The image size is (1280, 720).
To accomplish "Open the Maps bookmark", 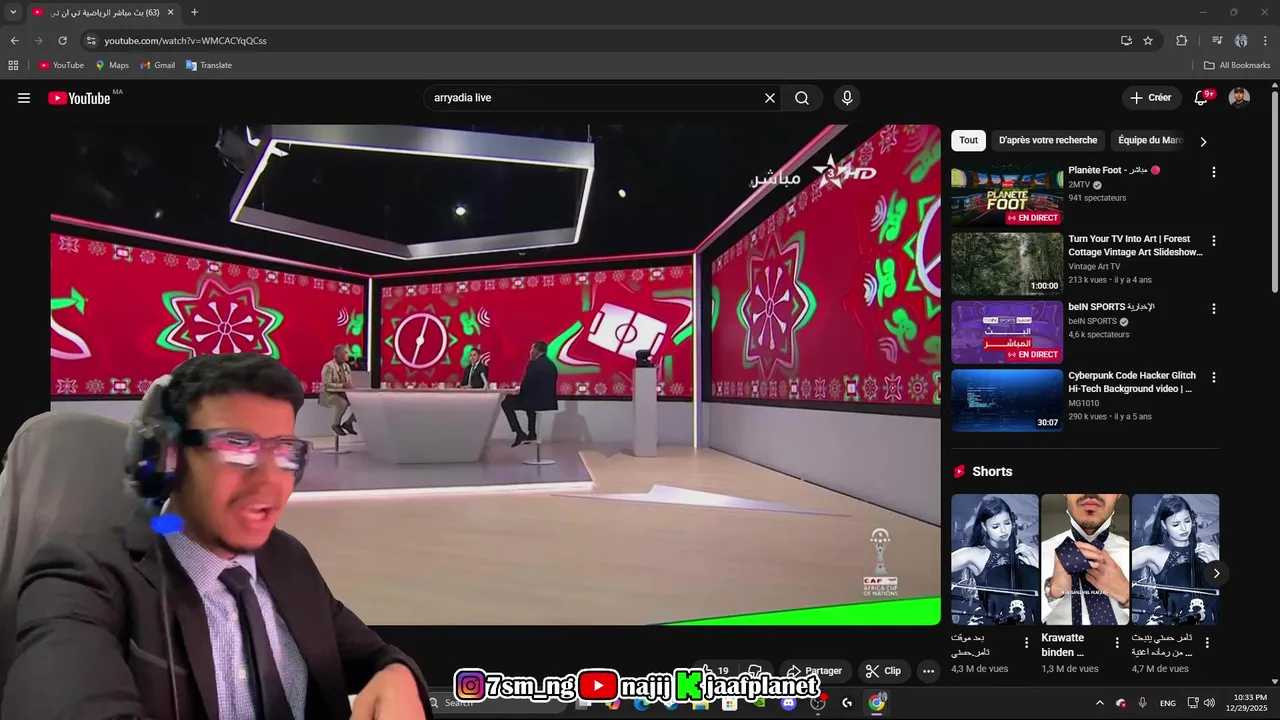I will pyautogui.click(x=112, y=65).
